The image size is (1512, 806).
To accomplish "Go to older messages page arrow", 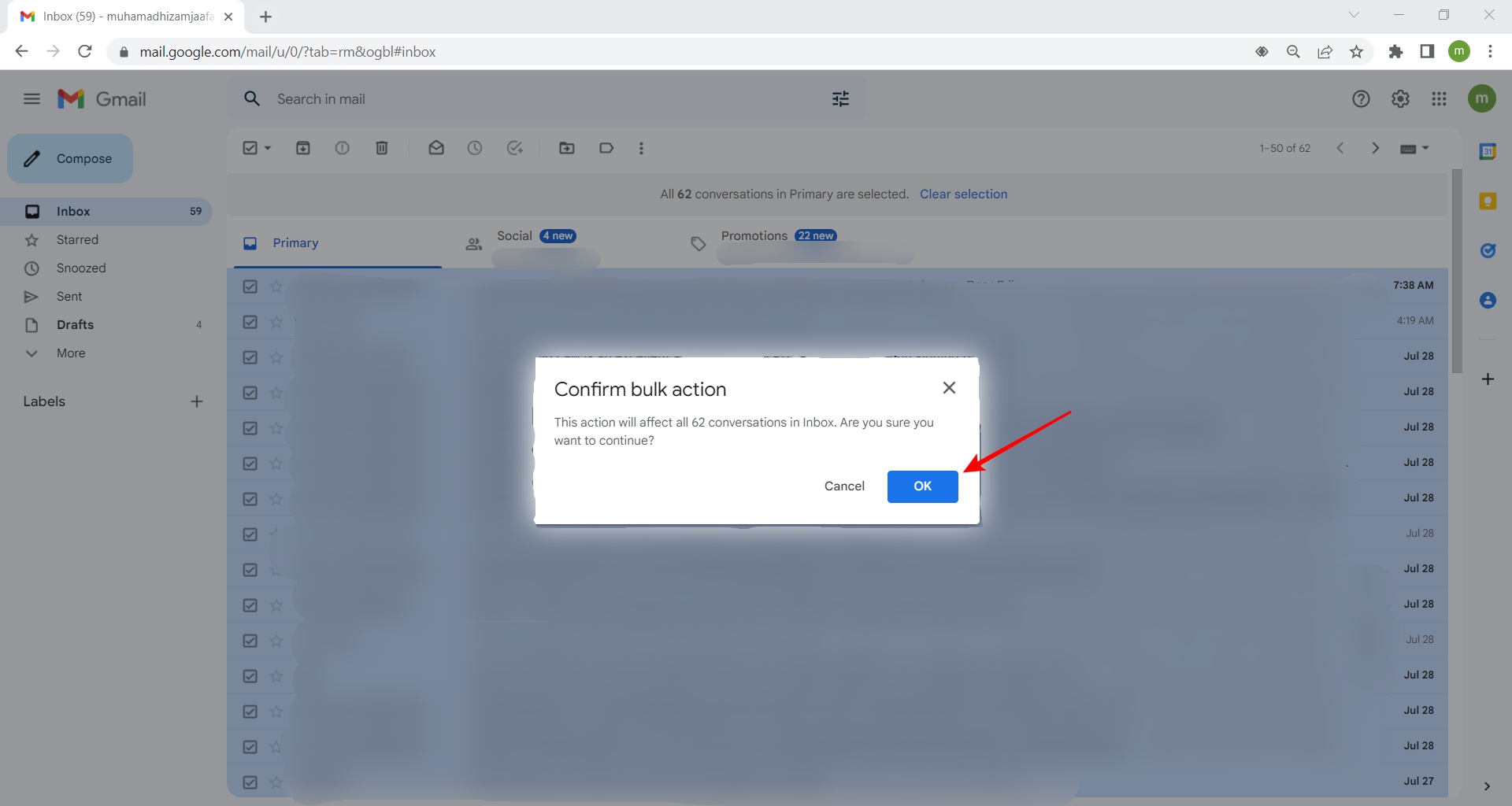I will 1376,148.
